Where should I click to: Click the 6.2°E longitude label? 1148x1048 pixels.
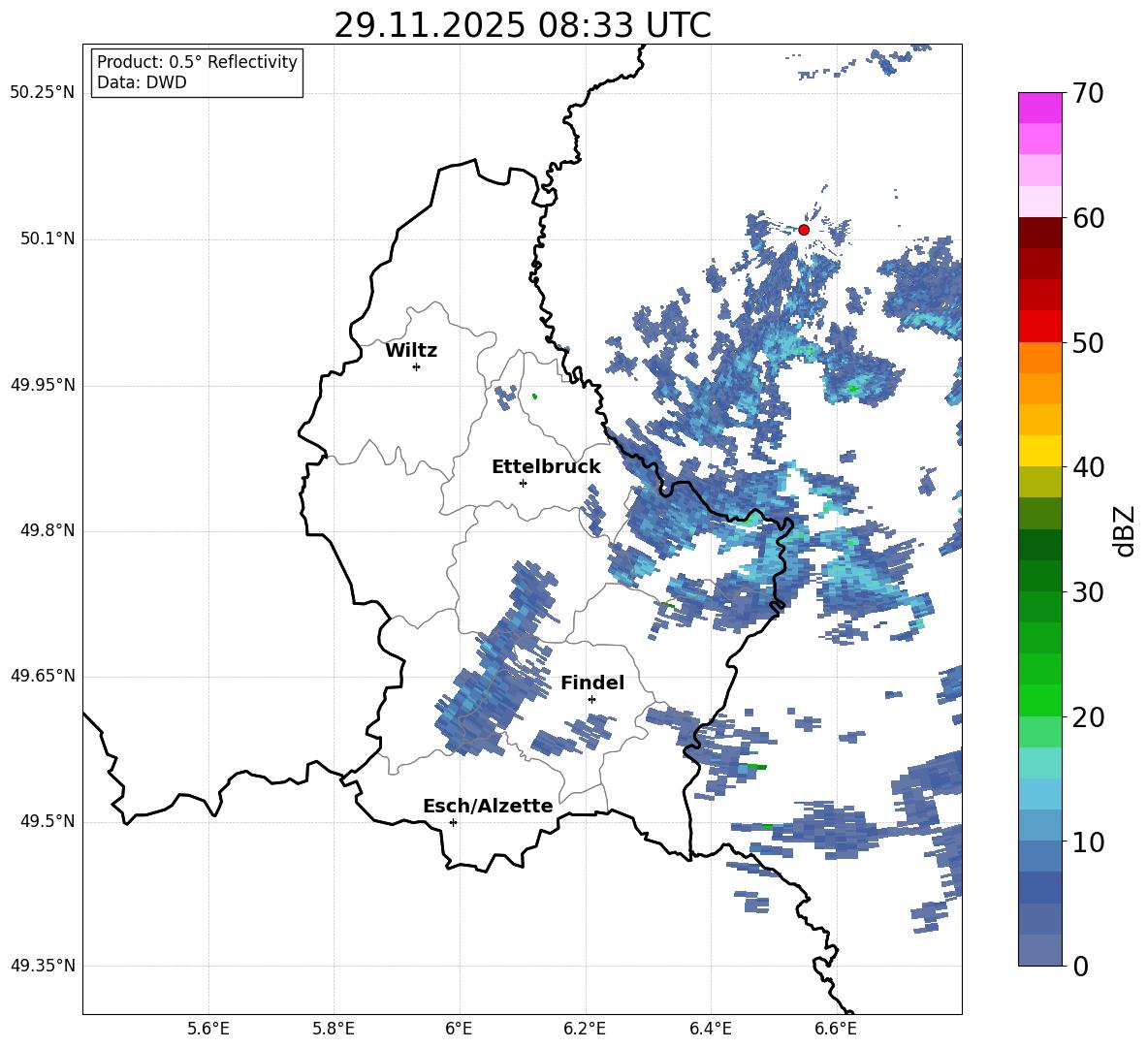coord(585,1029)
